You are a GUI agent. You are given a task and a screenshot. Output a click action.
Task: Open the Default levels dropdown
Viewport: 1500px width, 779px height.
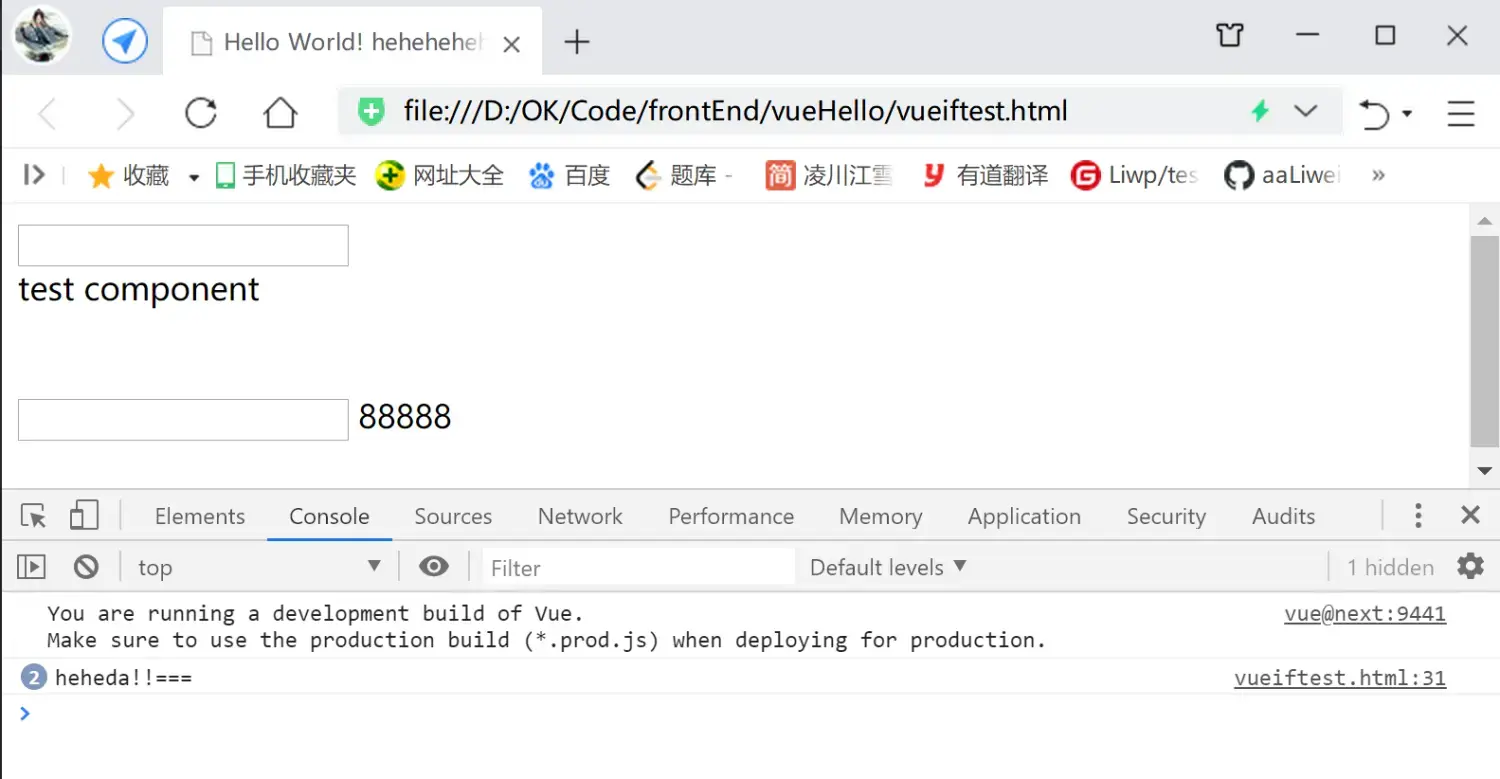pyautogui.click(x=888, y=567)
